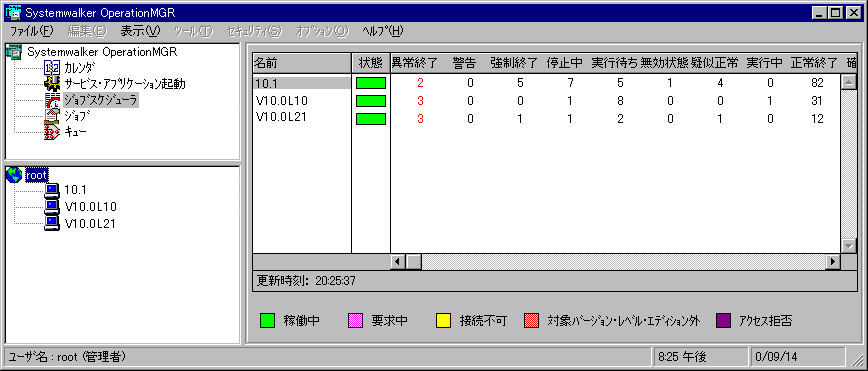The image size is (868, 371).
Task: Click the table's scroll-left arrow
Action: click(398, 261)
